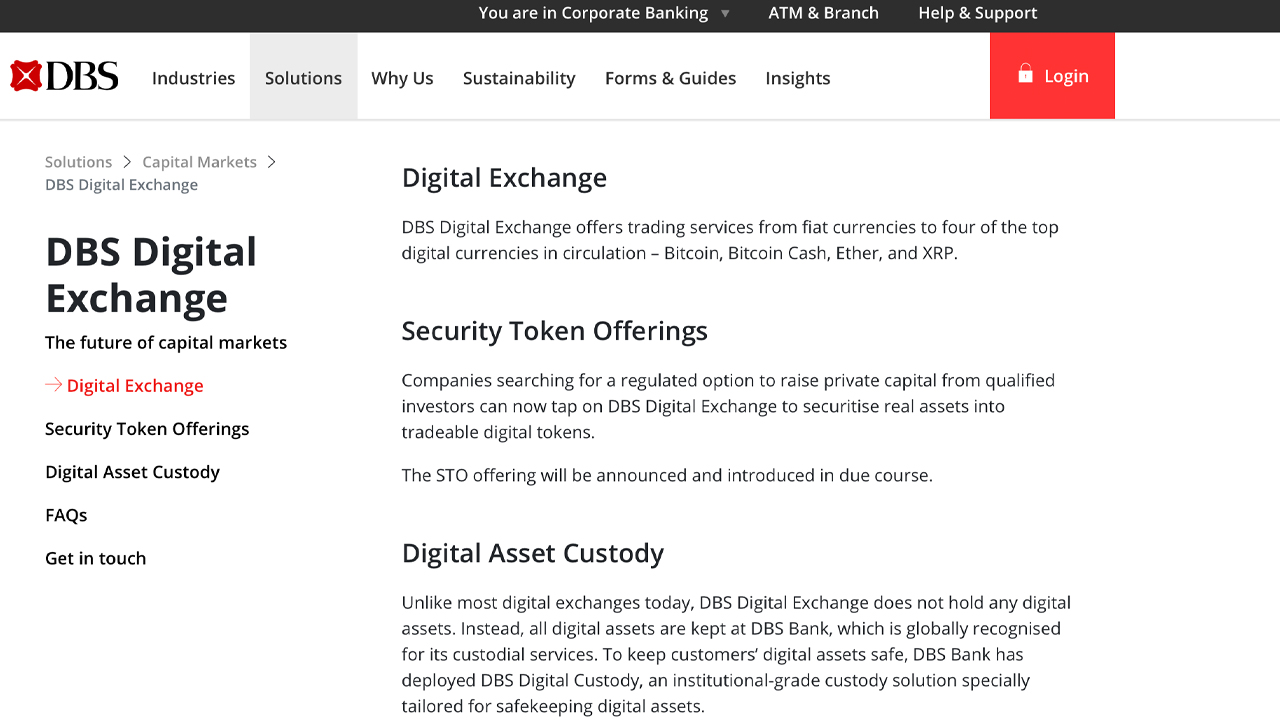Open the Industries dropdown in the navigation
This screenshot has width=1280, height=720.
click(x=193, y=78)
